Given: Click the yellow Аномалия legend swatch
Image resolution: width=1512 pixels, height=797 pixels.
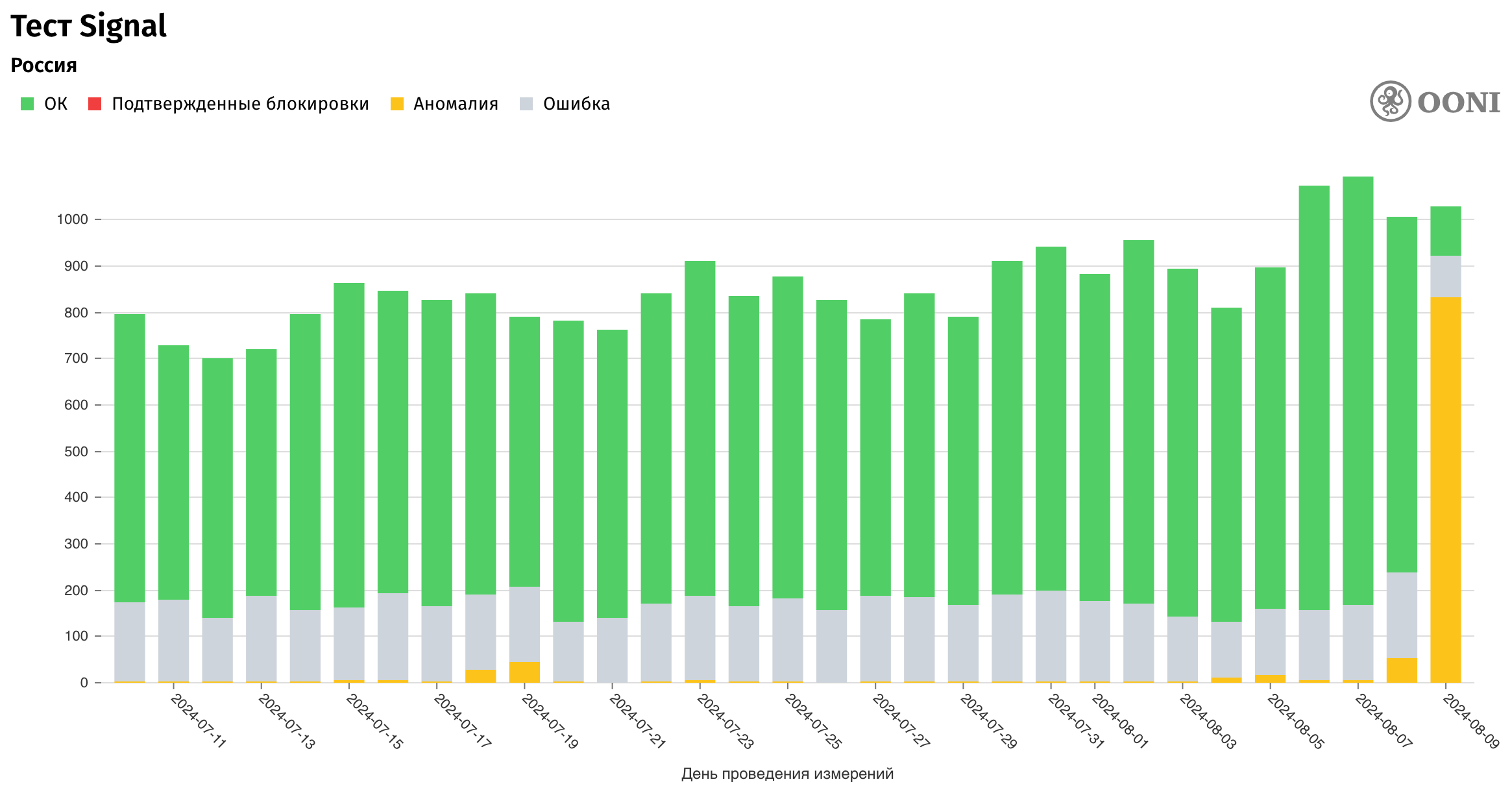Looking at the screenshot, I should tap(397, 104).
